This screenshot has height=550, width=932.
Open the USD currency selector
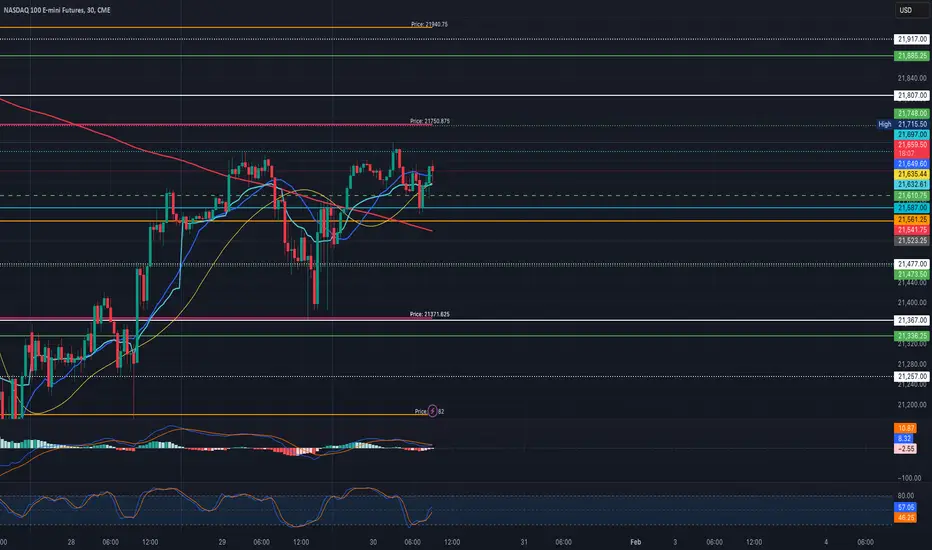click(x=912, y=10)
